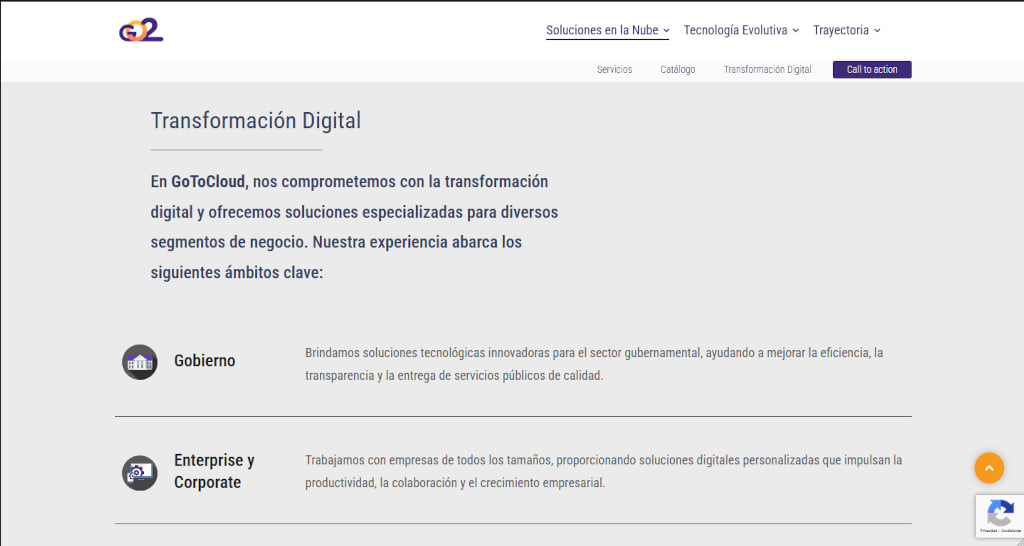Expand the Soluciones en la Nube chevron
Viewport: 1024px width, 546px height.
(x=666, y=31)
